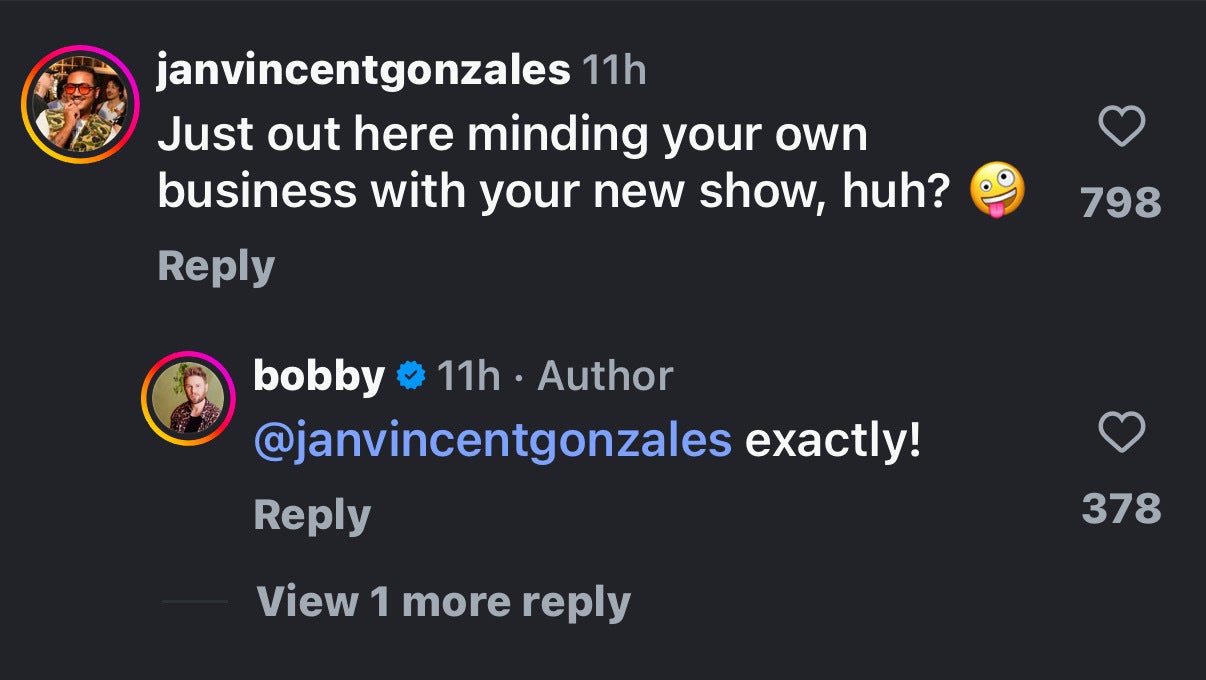1206x680 pixels.
Task: Open the janvincentgonzales username in bold
Action: [363, 71]
